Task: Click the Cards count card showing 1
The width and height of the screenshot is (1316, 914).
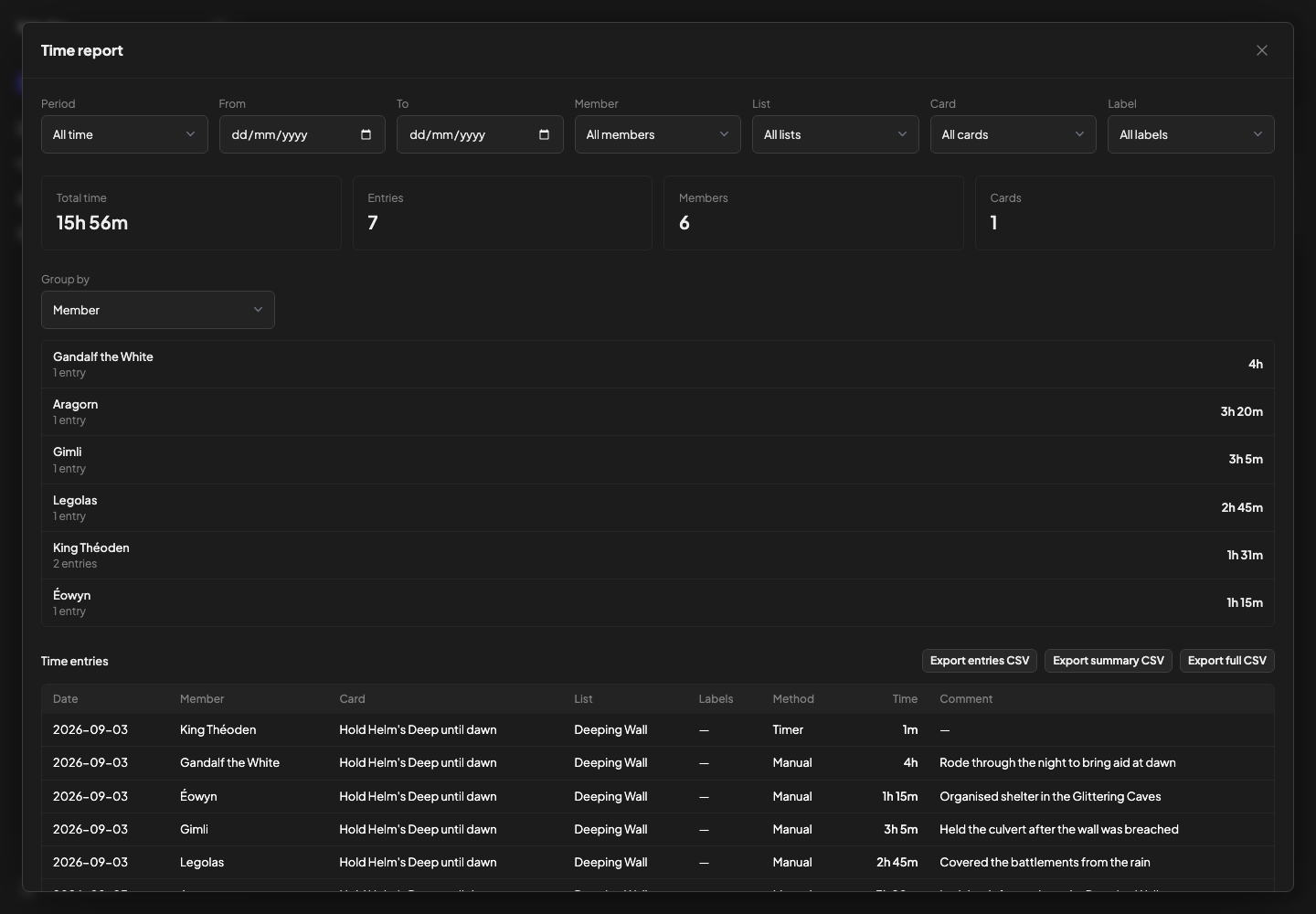Action: tap(1125, 213)
